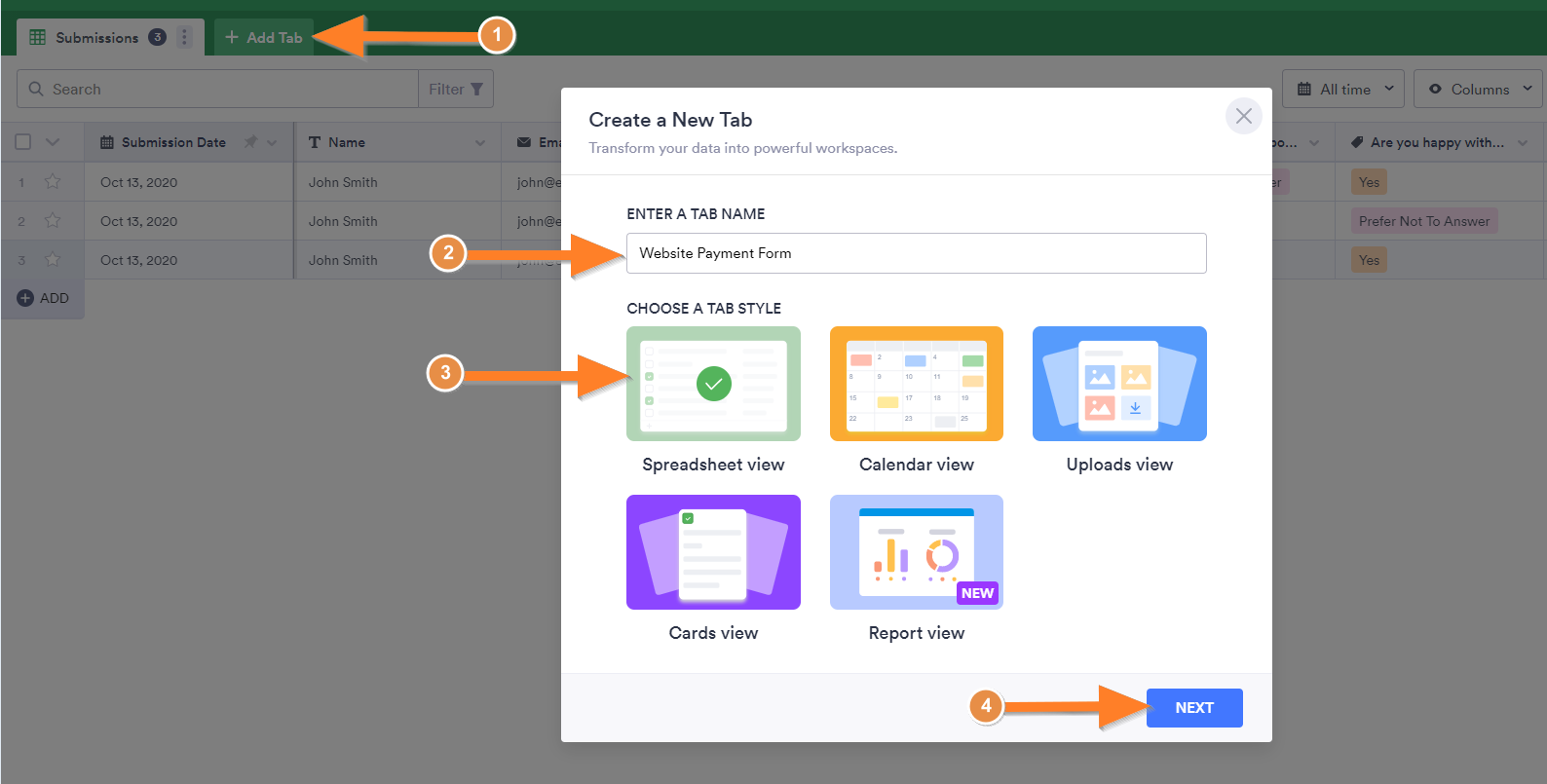The width and height of the screenshot is (1547, 784).
Task: Click the search magnifier icon
Action: click(36, 89)
